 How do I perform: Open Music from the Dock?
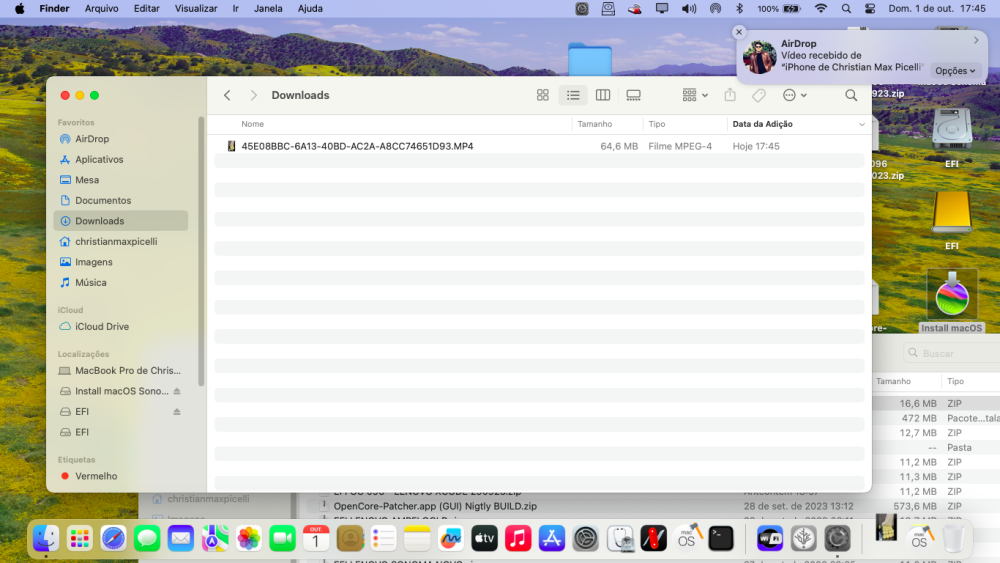[518, 539]
